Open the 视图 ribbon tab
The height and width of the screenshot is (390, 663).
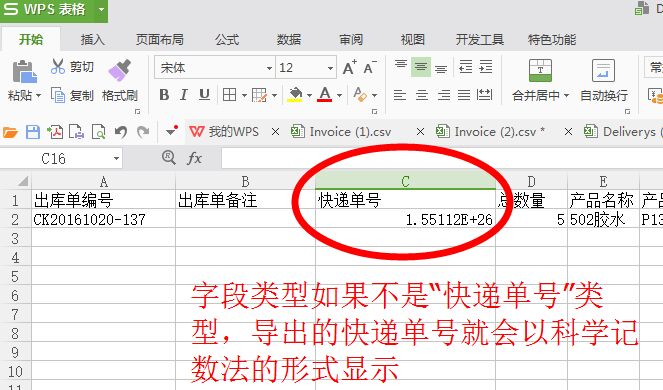(x=413, y=40)
